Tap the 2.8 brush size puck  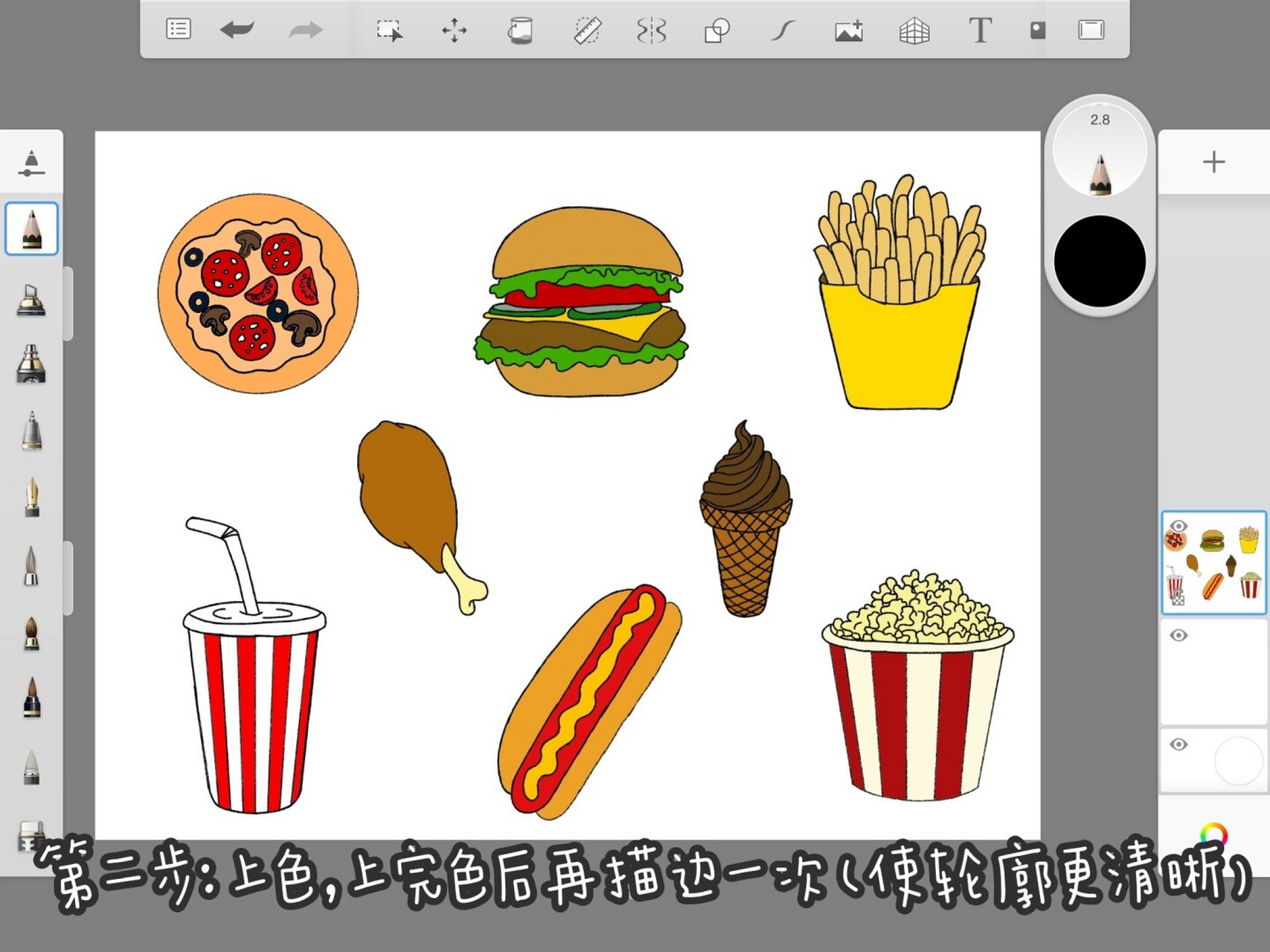click(x=1100, y=151)
